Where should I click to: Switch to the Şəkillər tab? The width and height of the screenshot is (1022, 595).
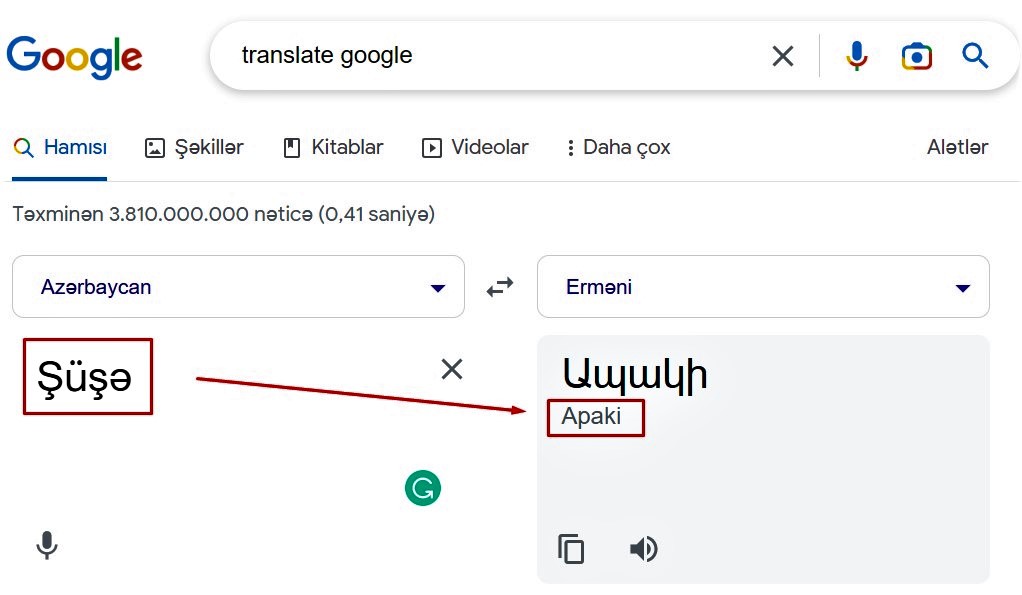[194, 148]
